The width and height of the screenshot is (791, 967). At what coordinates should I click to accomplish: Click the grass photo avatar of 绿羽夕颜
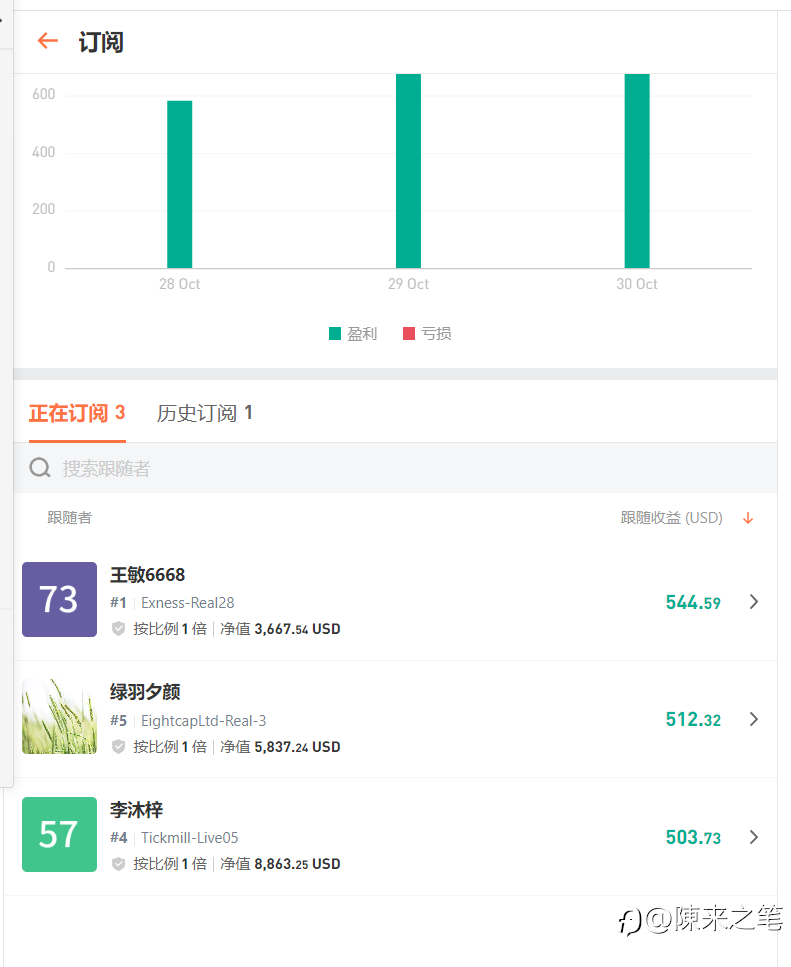(x=59, y=717)
